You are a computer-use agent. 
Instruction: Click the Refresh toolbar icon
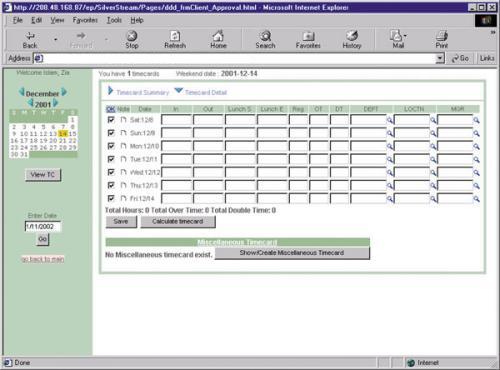click(x=175, y=36)
